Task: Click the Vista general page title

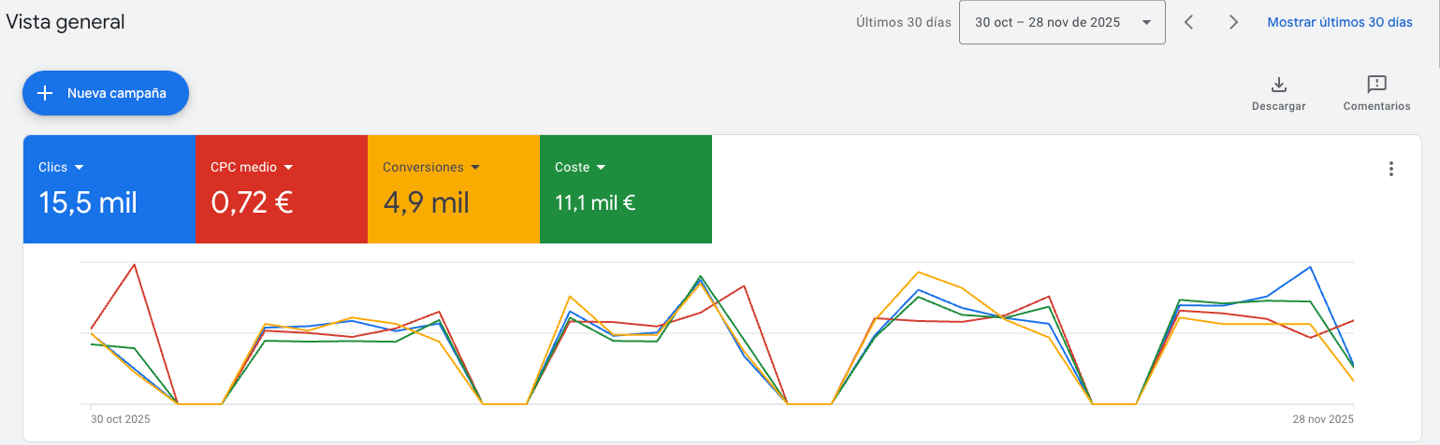Action: 65,22
